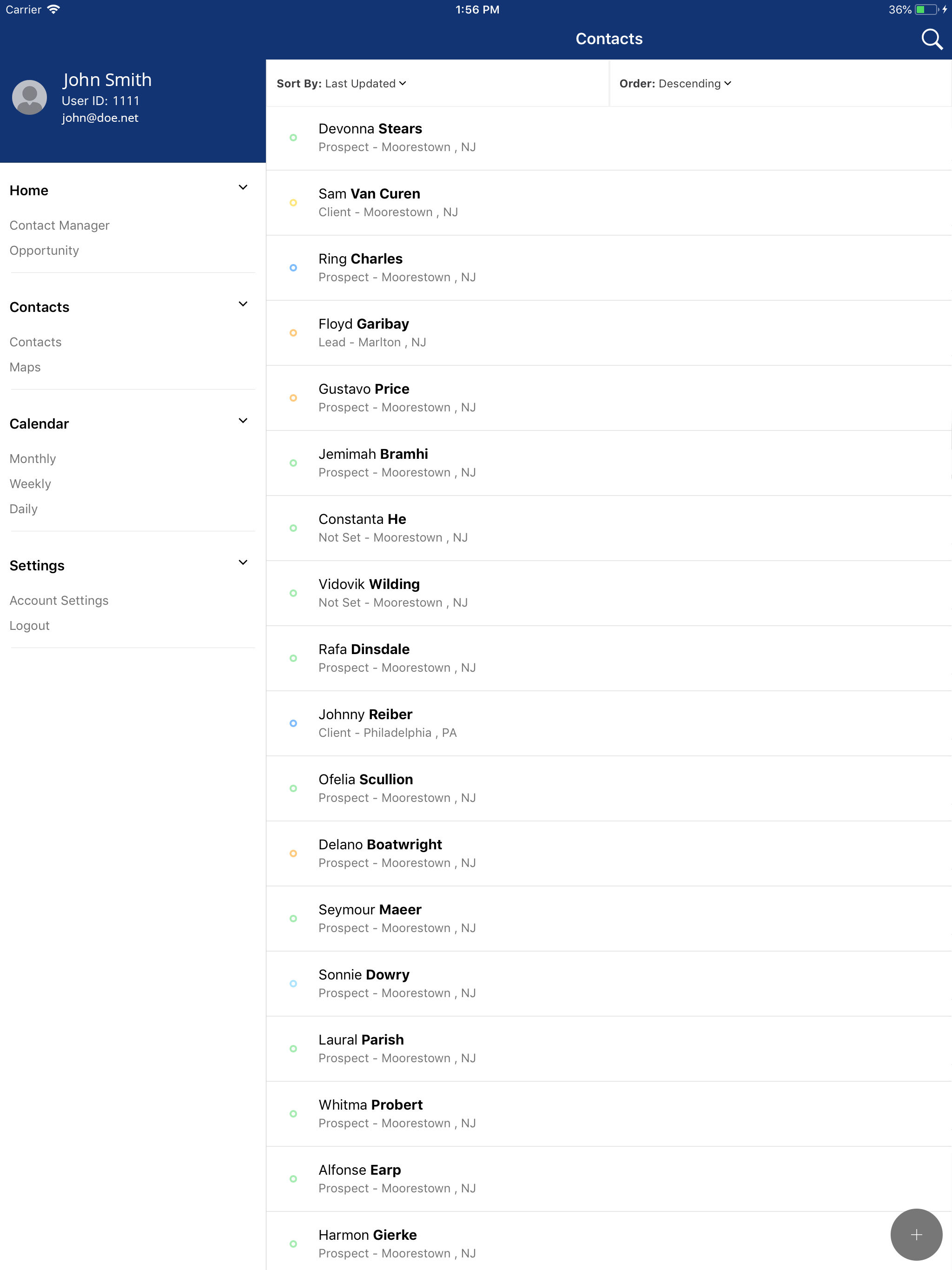Screen dimensions: 952x1270
Task: Tap the battery indicator in status bar
Action: click(x=926, y=10)
